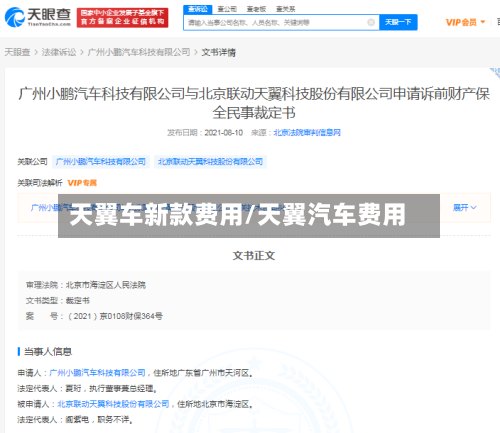Expand the related judicial analysis with 展开
The image size is (500, 433).
[x=465, y=208]
